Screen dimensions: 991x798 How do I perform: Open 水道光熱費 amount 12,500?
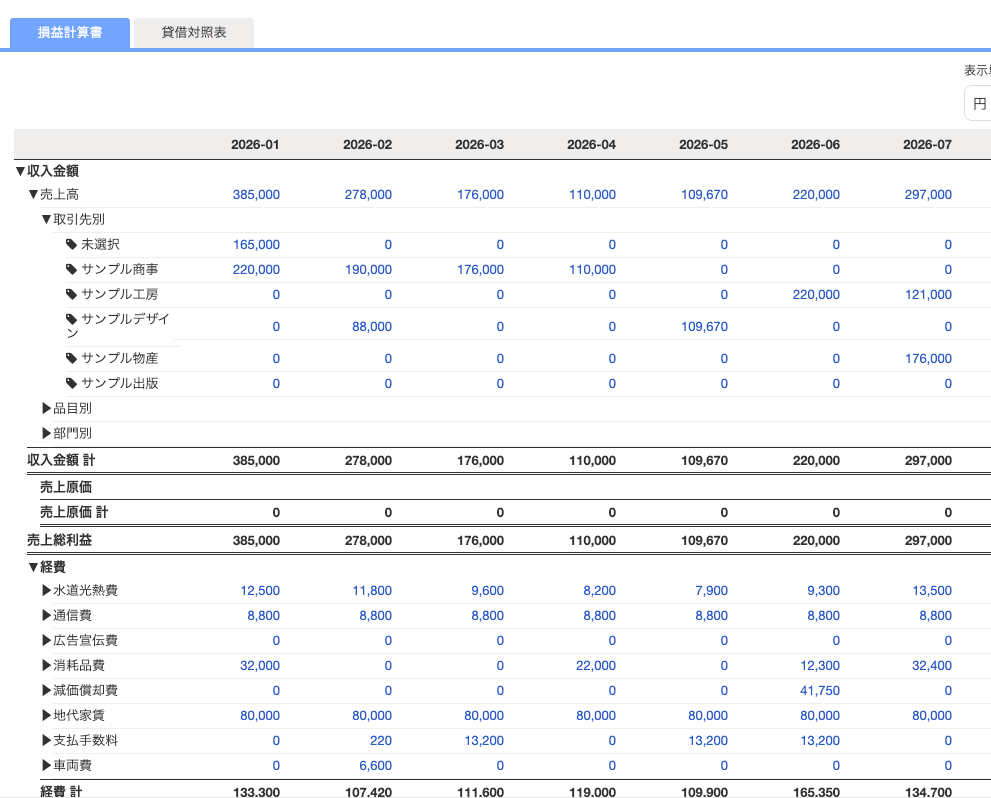[260, 591]
